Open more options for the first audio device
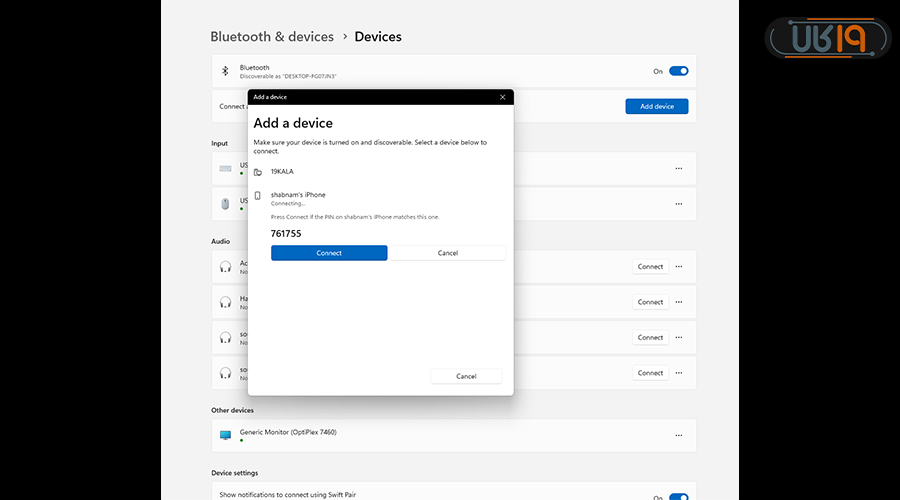Screen dimensions: 900x500 point(679,267)
